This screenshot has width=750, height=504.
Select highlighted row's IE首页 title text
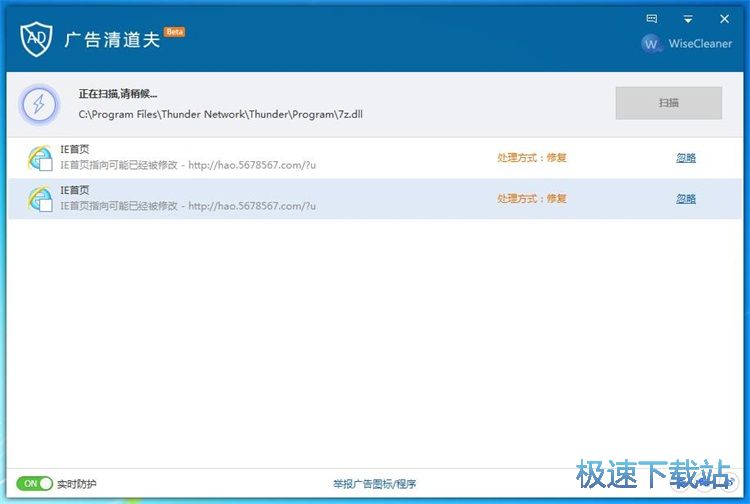[75, 190]
